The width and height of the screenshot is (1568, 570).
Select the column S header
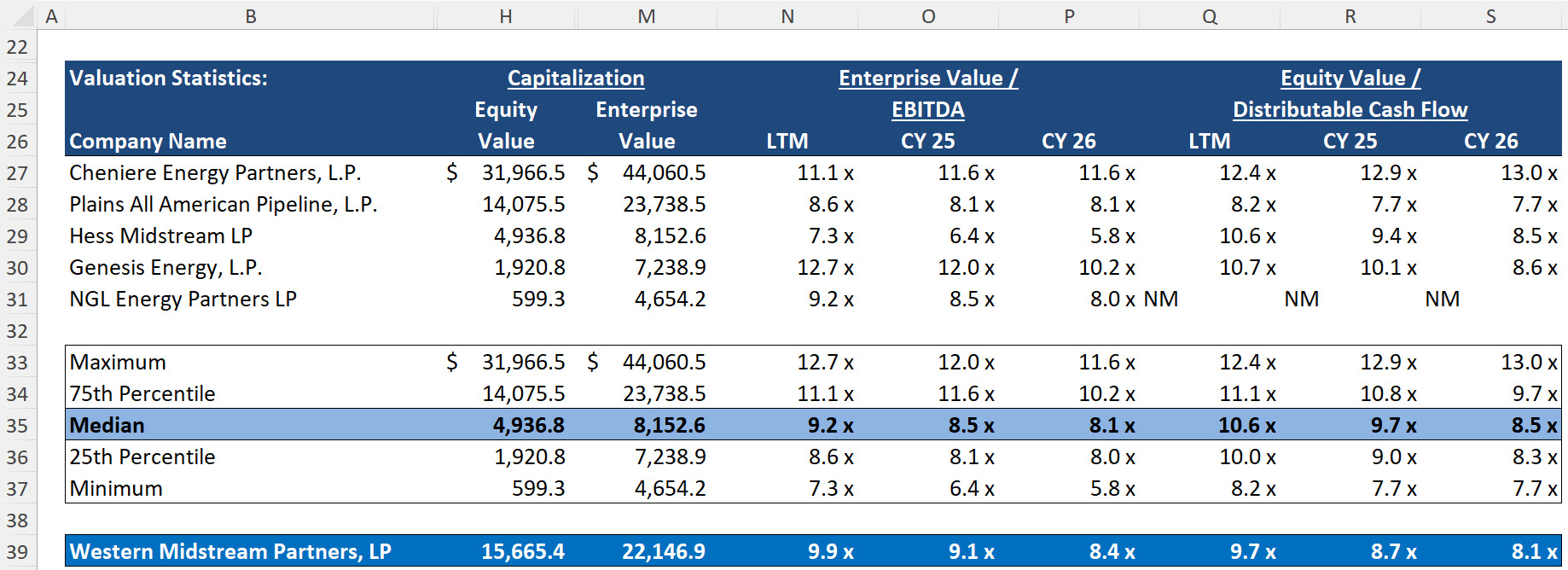[1491, 16]
